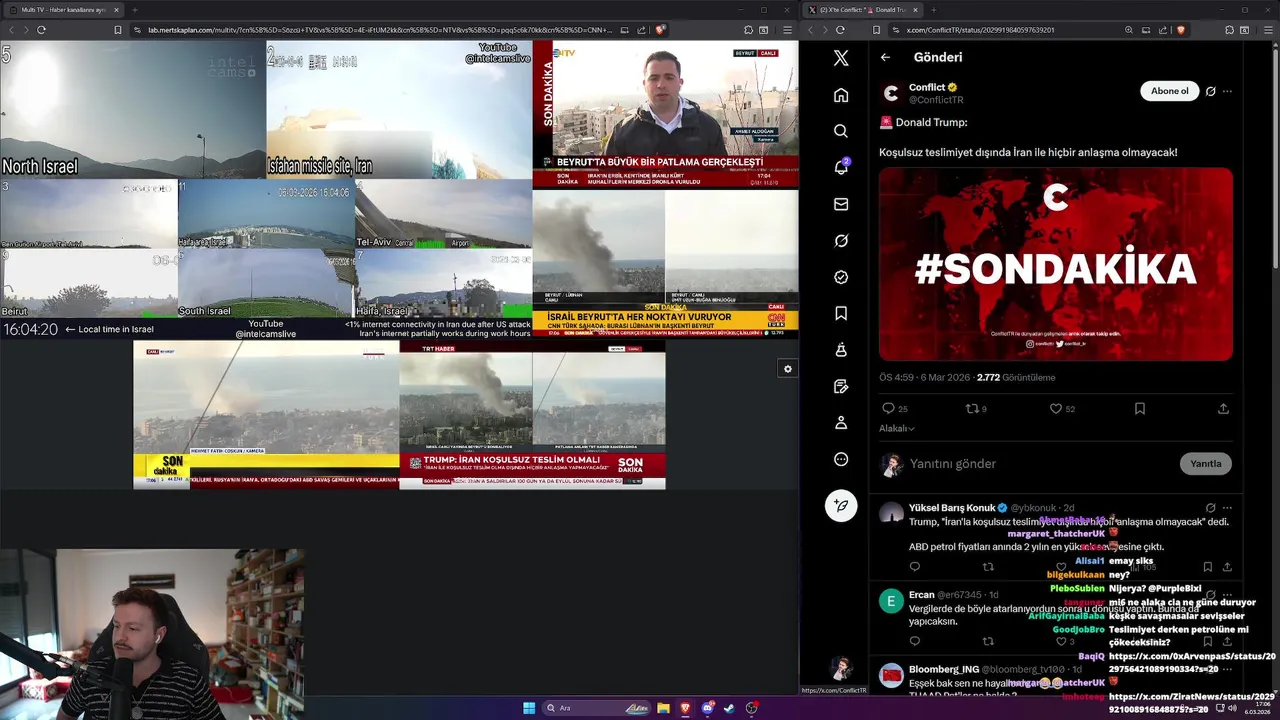
Task: Select the Sözcü TV SON dakika stream tile
Action: click(266, 415)
